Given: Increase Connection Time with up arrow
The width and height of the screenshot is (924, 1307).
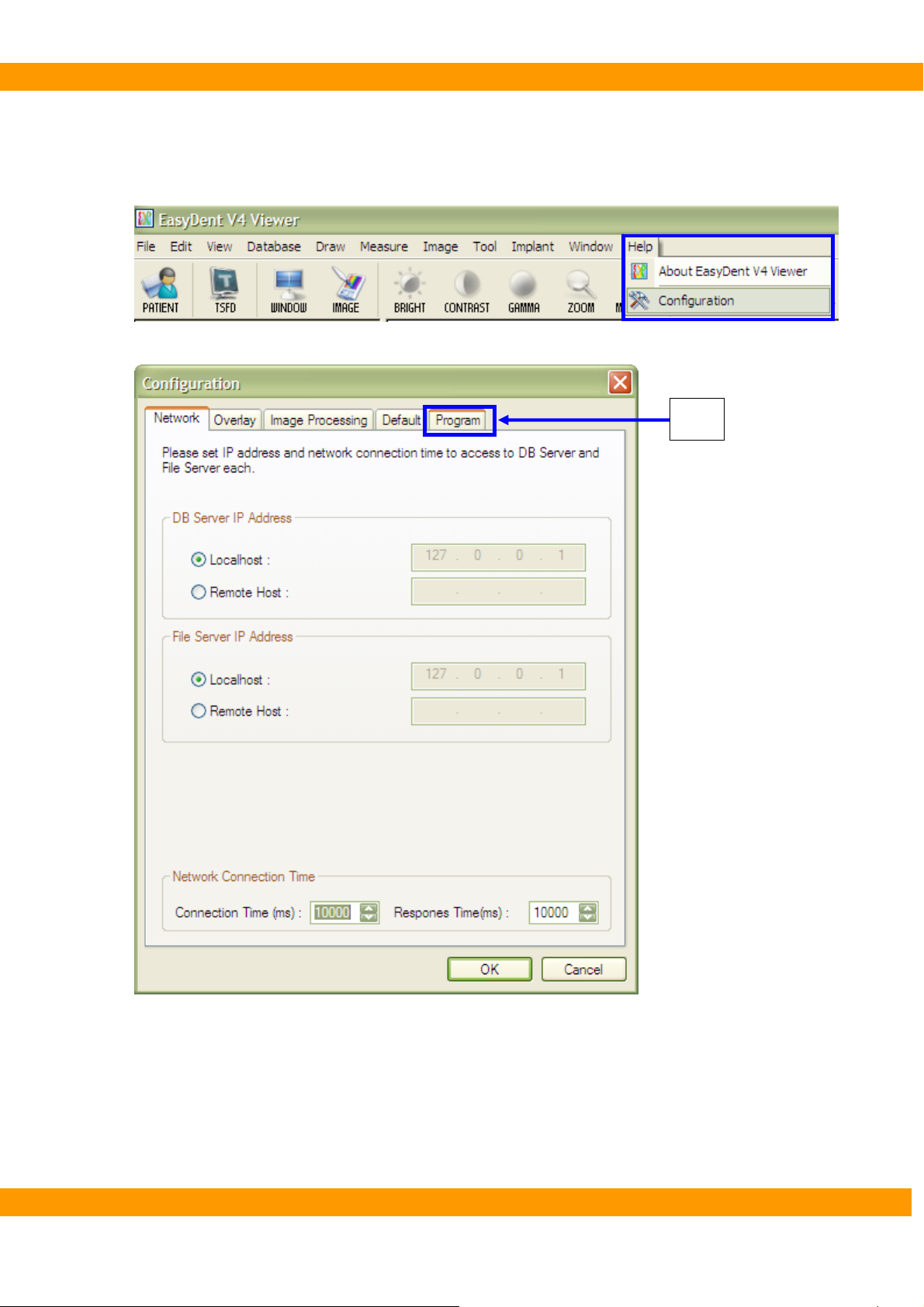Looking at the screenshot, I should [369, 908].
